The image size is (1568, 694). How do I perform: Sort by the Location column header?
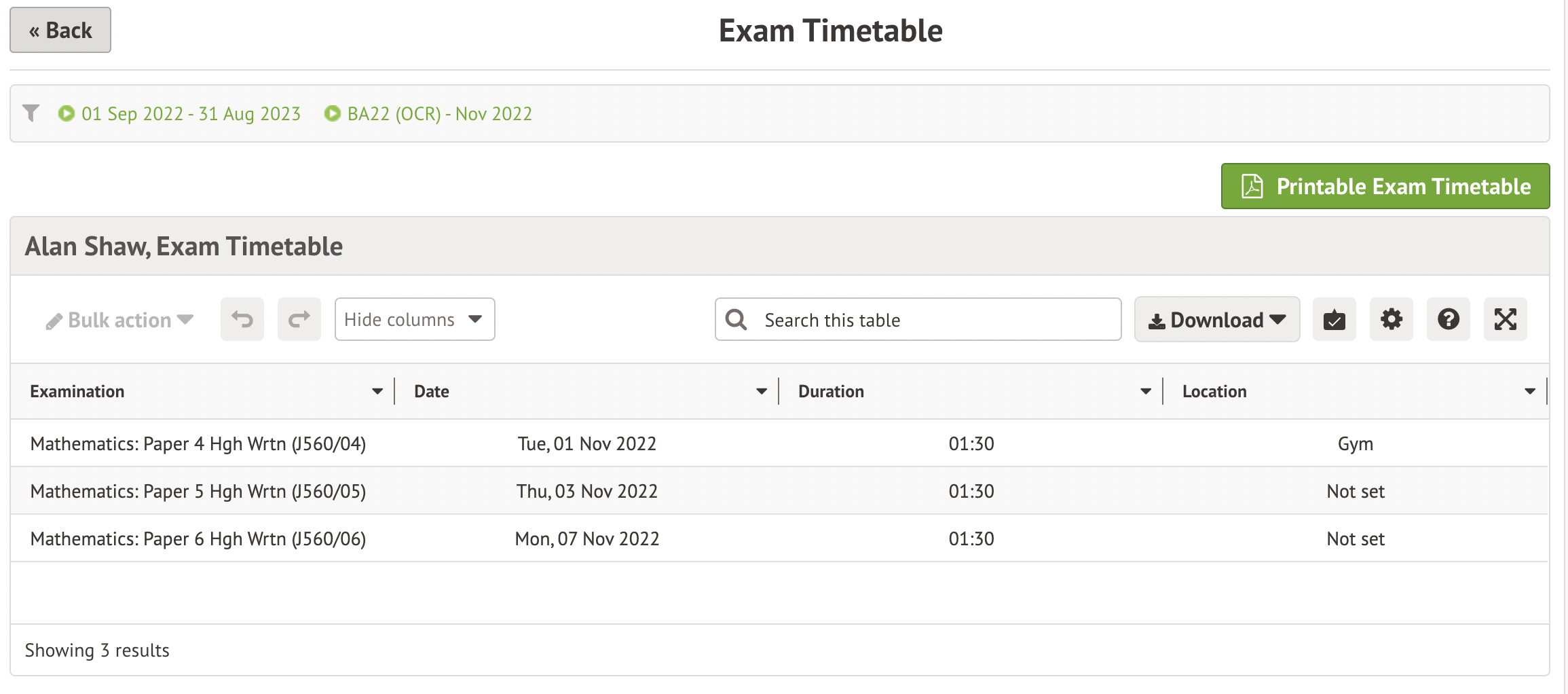coord(1214,391)
